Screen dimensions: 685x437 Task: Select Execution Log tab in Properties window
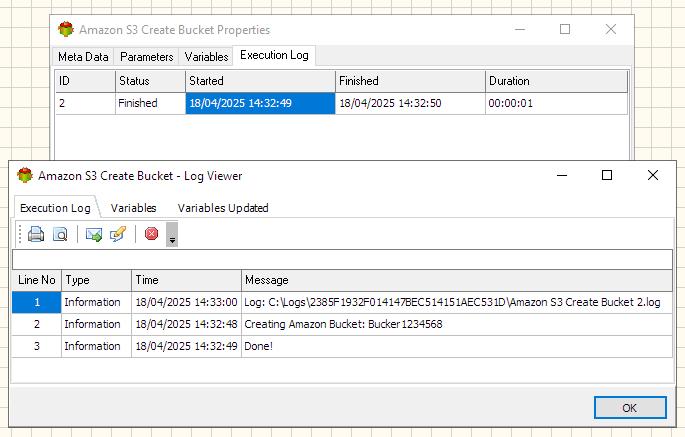[x=274, y=55]
